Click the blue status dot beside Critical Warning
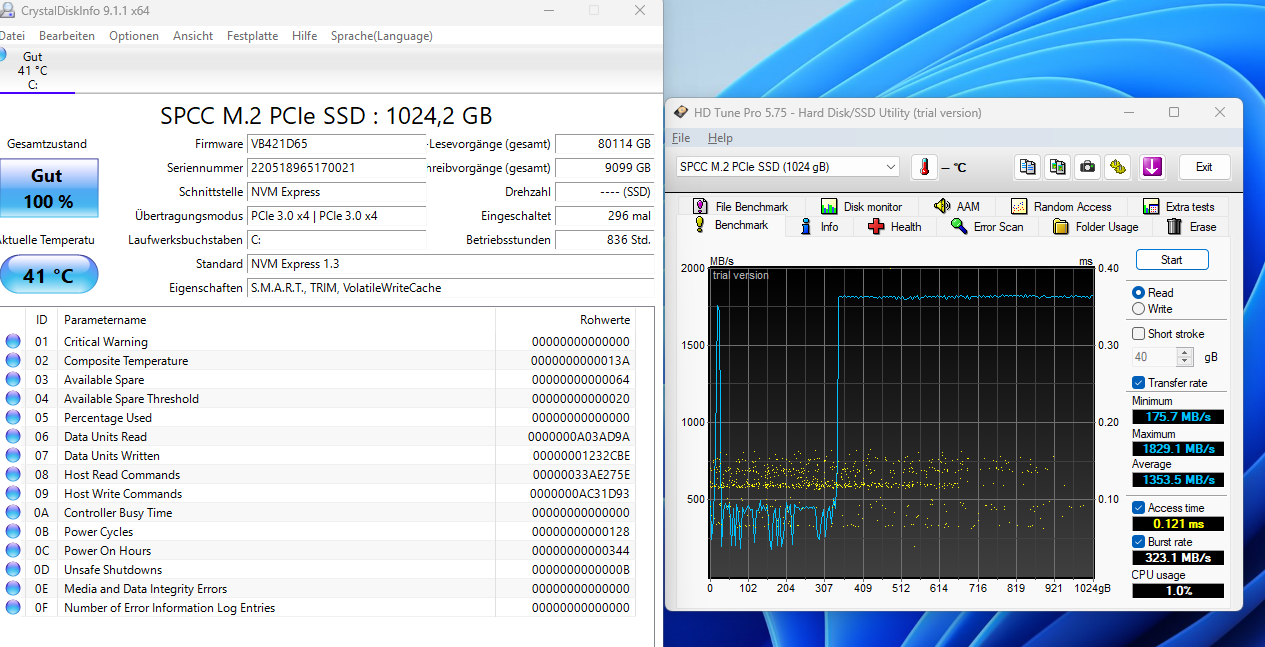The image size is (1265, 647). 11,341
